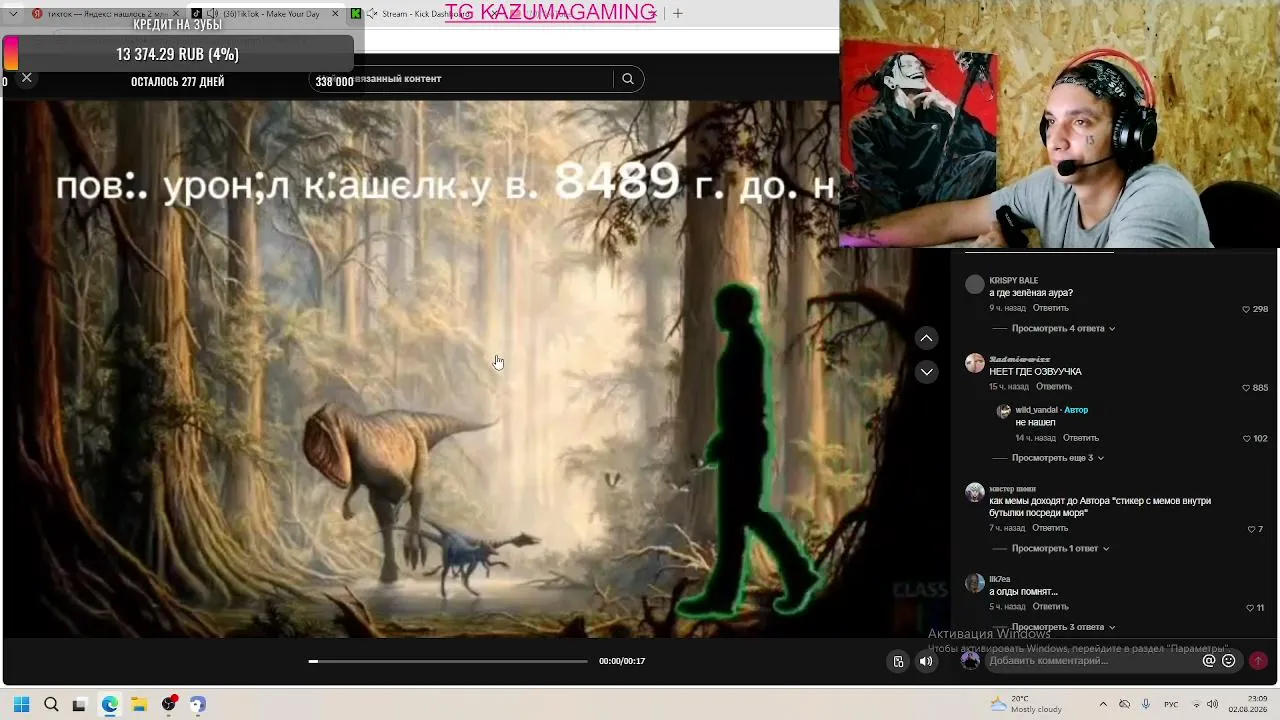Open a new browser tab with plus

[x=677, y=13]
